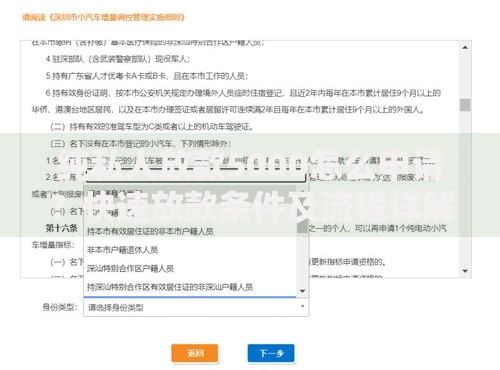Click the orange 返回 button
500x370 pixels.
[195, 353]
